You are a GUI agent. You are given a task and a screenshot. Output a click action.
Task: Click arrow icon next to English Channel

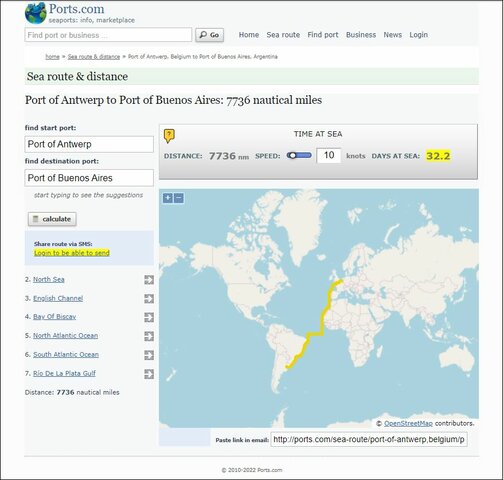149,299
